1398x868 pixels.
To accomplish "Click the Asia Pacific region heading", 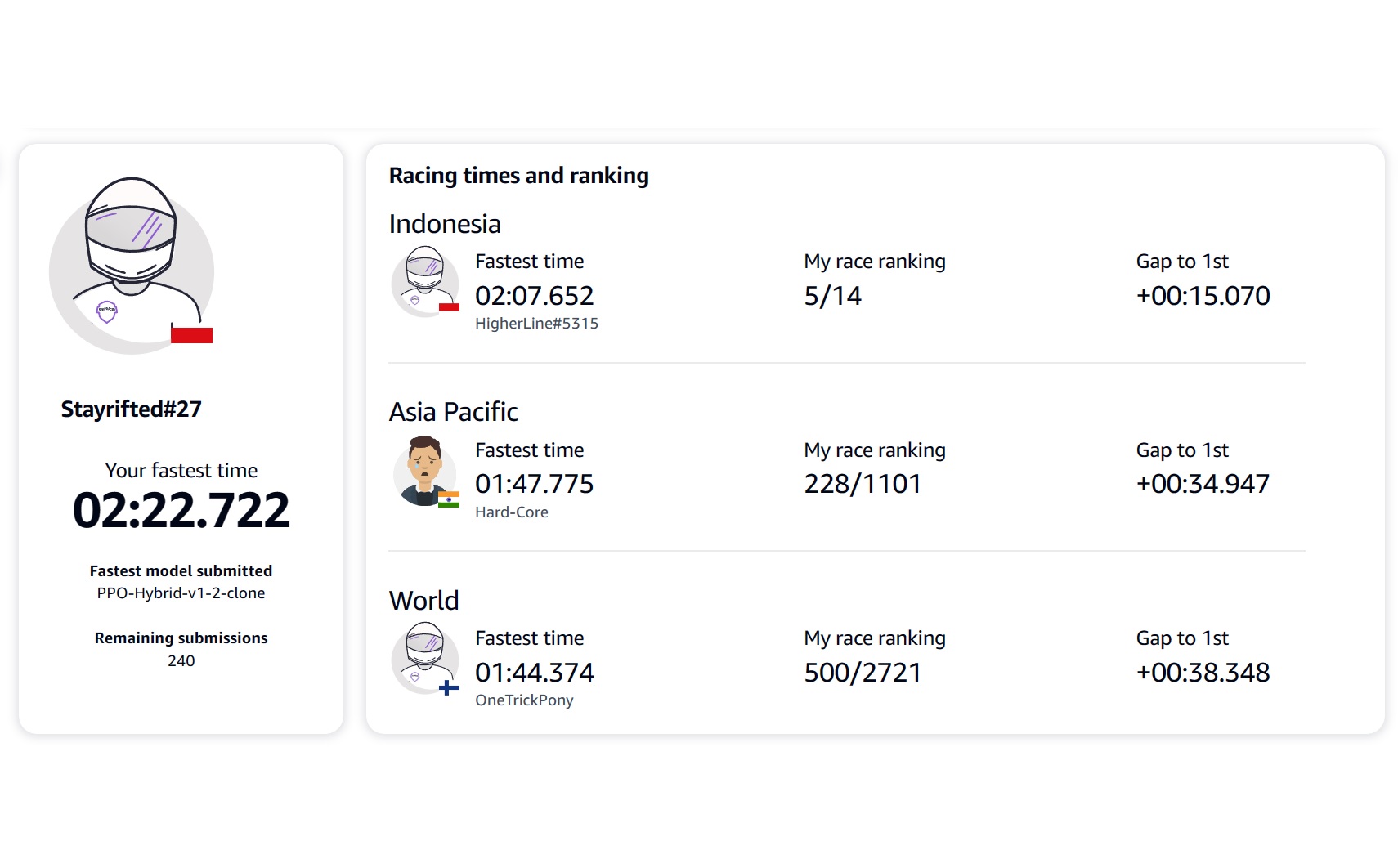I will [454, 412].
